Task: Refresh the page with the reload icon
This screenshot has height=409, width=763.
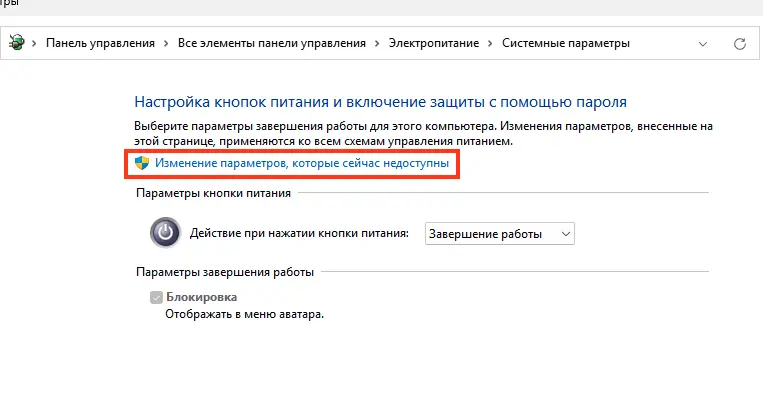Action: pyautogui.click(x=740, y=44)
